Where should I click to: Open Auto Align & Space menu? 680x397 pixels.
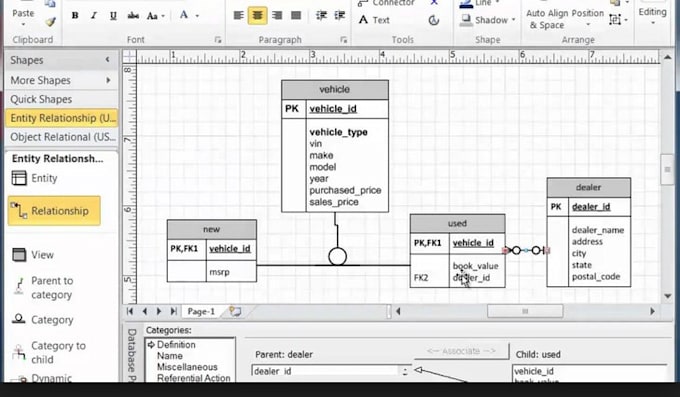click(547, 20)
